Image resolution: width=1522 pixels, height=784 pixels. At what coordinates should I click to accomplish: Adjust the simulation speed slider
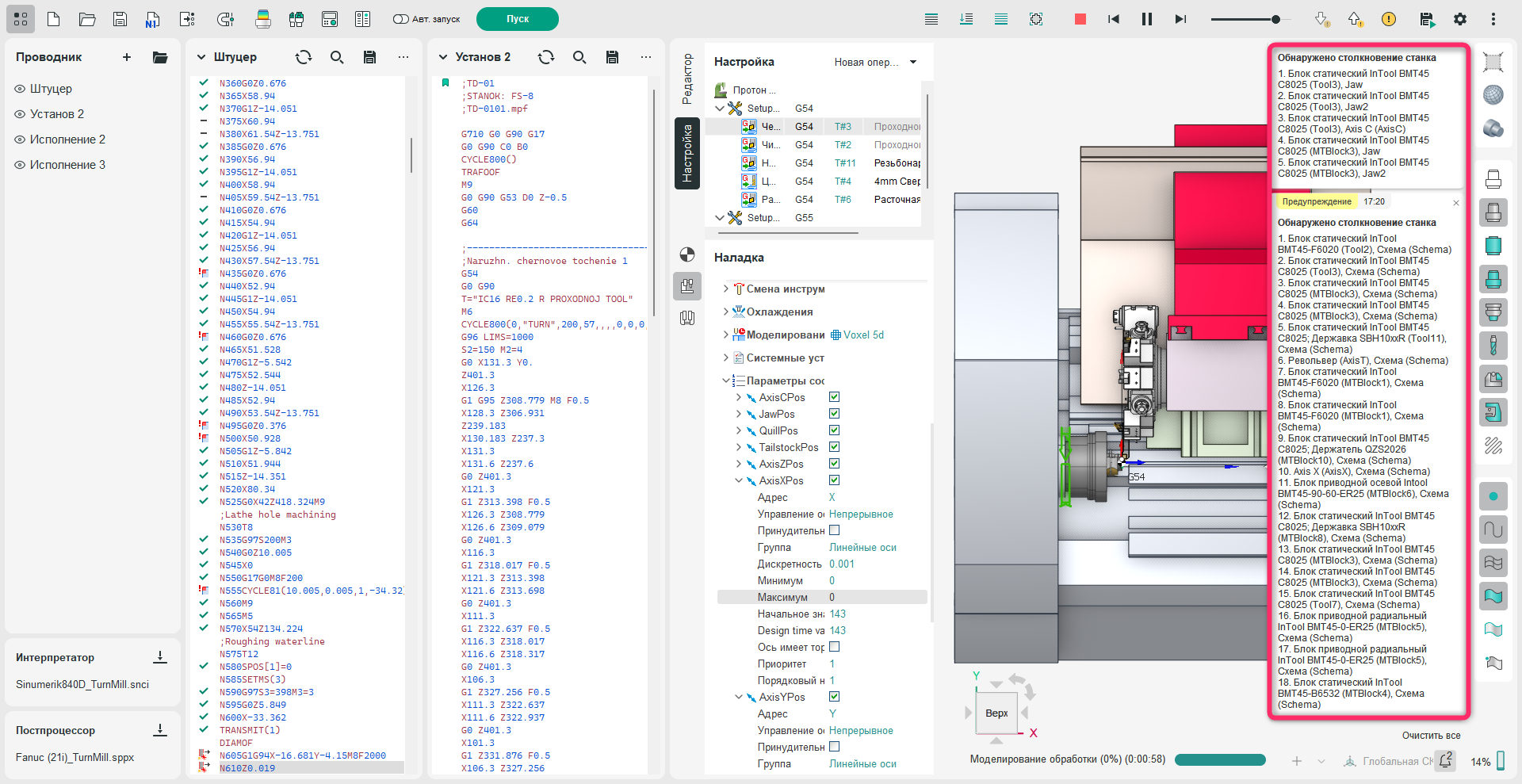[1275, 19]
